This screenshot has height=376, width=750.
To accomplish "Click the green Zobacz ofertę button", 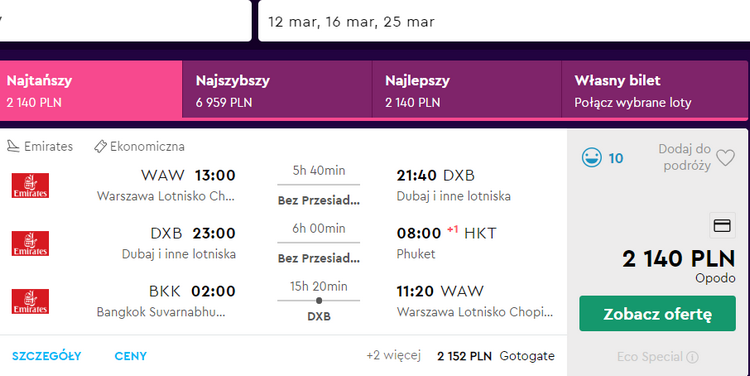I will coord(657,314).
